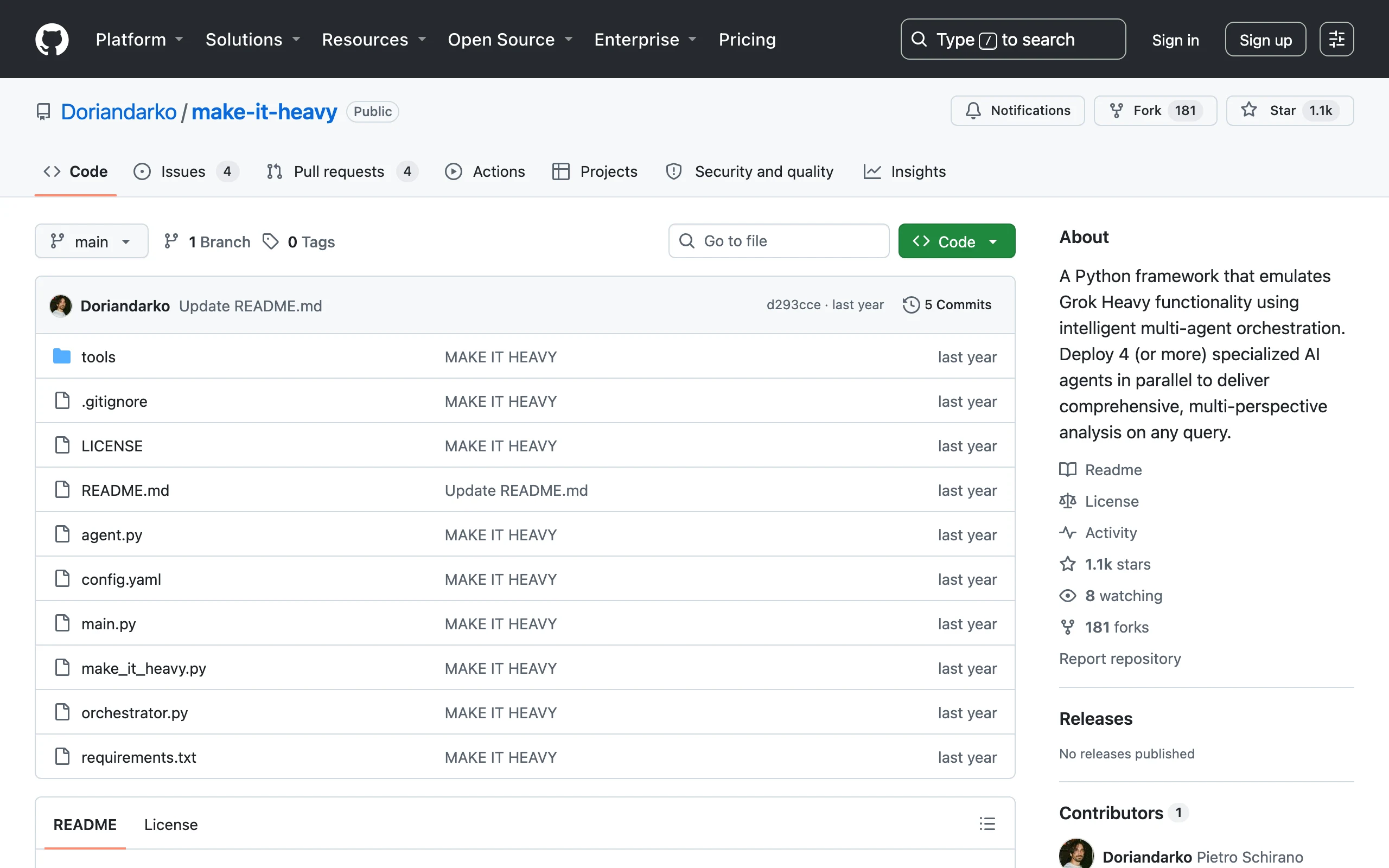Focus the Go to file search field
This screenshot has height=868, width=1389.
[778, 241]
